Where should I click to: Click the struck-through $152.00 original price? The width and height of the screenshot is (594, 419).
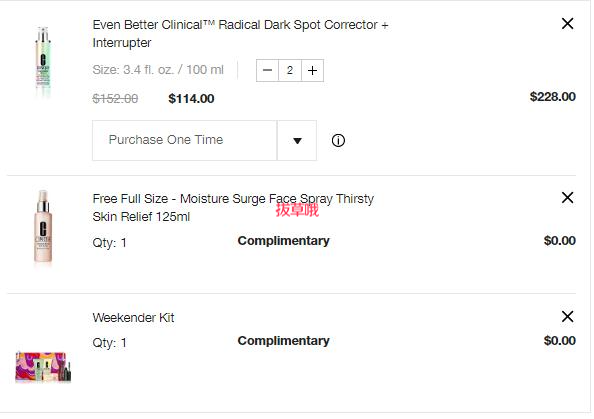pyautogui.click(x=115, y=99)
